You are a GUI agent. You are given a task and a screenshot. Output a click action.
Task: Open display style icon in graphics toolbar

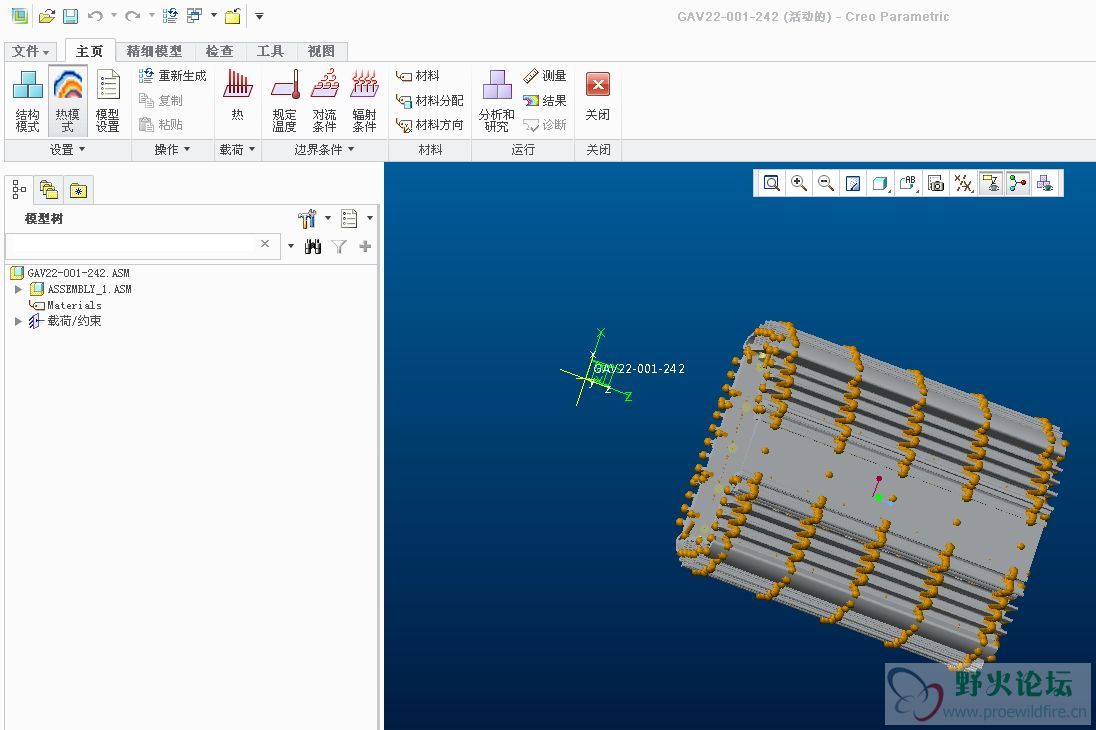[x=881, y=183]
